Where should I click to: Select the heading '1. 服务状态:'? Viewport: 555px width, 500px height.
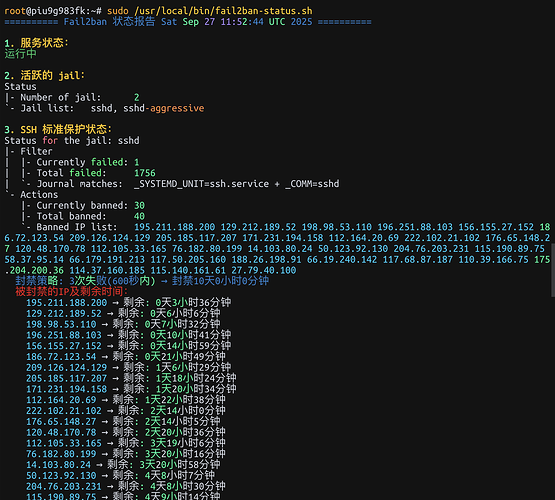point(36,43)
